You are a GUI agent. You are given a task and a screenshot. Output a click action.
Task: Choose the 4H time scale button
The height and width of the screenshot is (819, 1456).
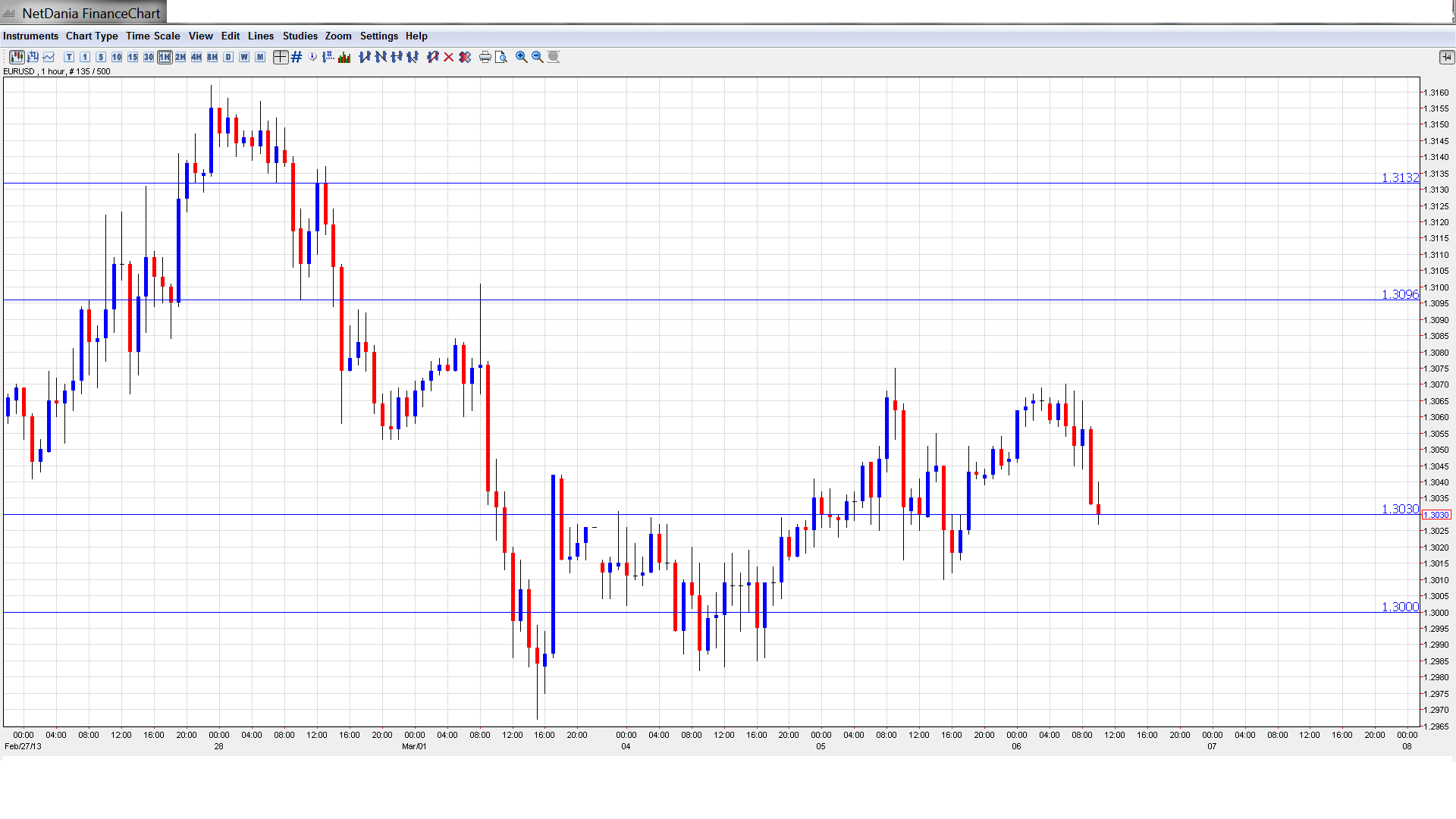[x=196, y=57]
